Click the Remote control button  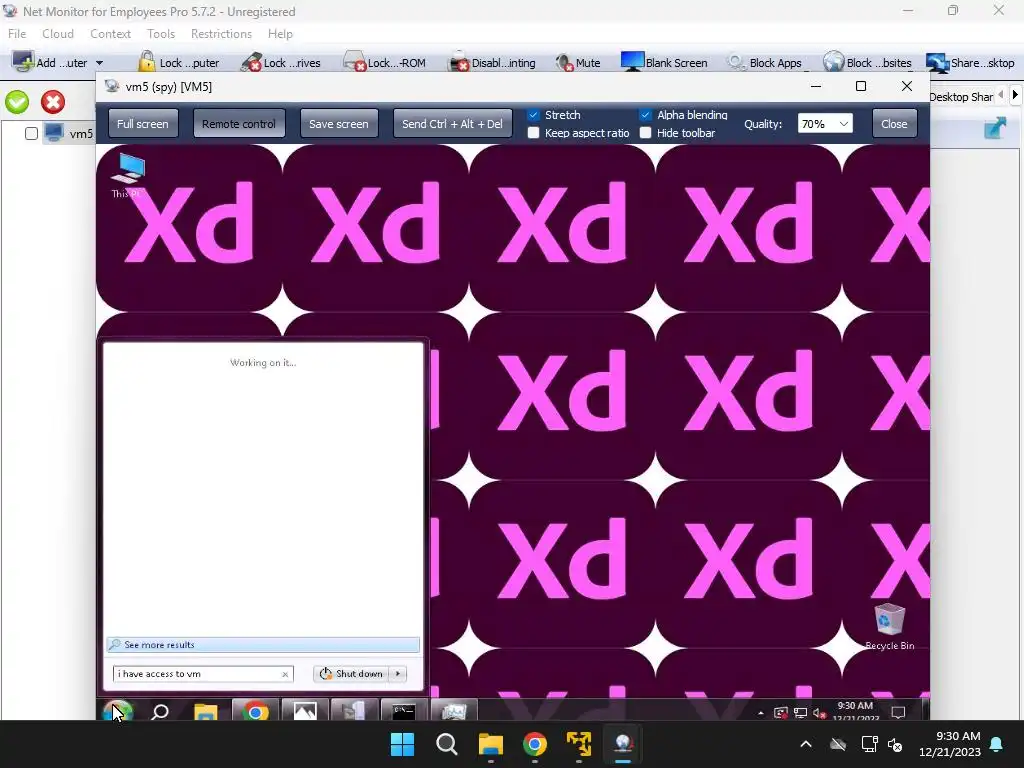(238, 123)
